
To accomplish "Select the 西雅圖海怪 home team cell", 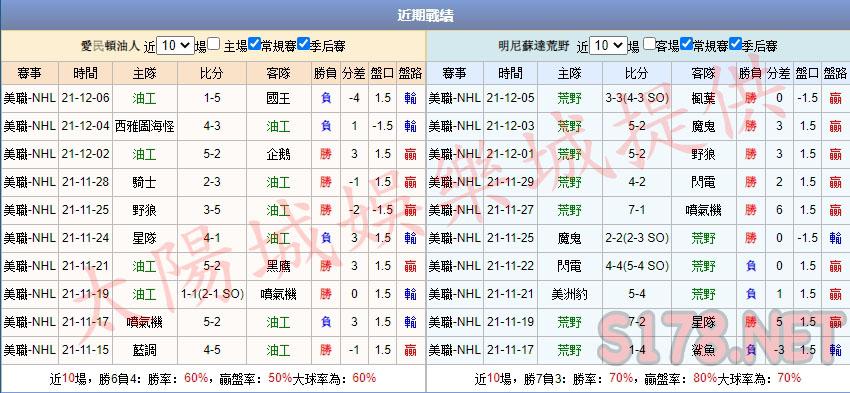I will [x=145, y=126].
